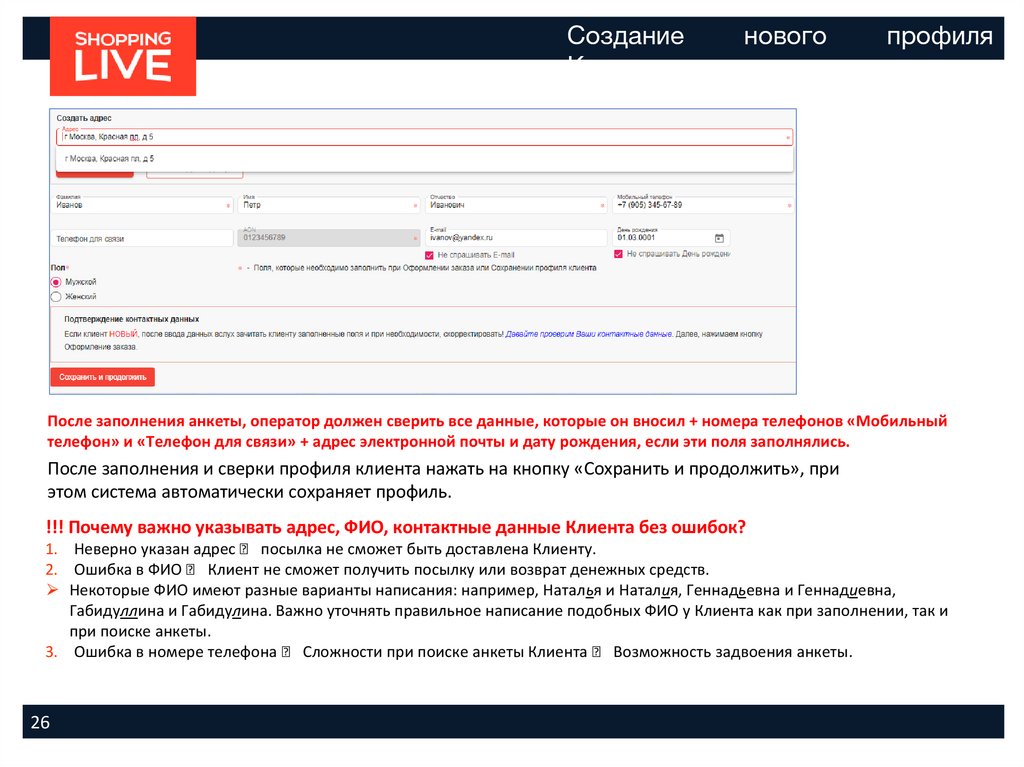Viewport: 1024px width, 767px height.
Task: Click the 'Сохранить и продолжить' button
Action: pos(103,377)
